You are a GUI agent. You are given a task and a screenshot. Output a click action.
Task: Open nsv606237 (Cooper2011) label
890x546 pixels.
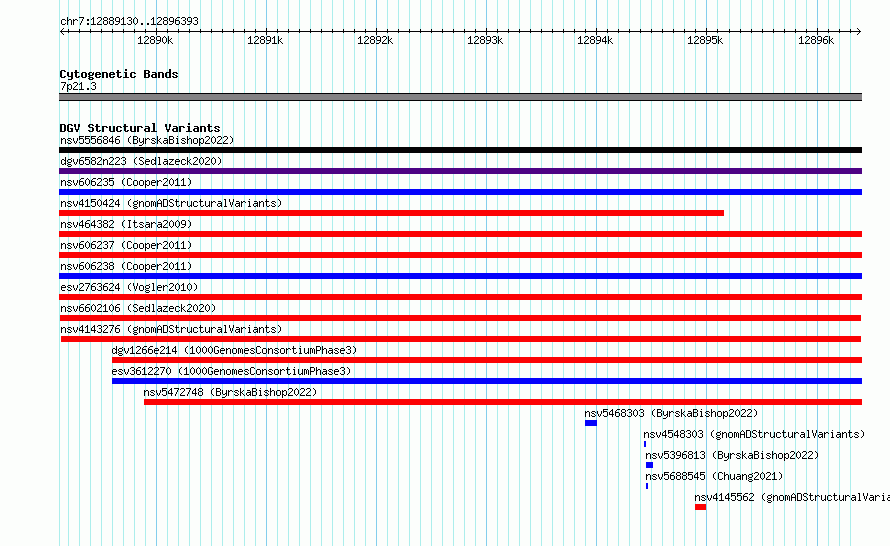tap(126, 245)
